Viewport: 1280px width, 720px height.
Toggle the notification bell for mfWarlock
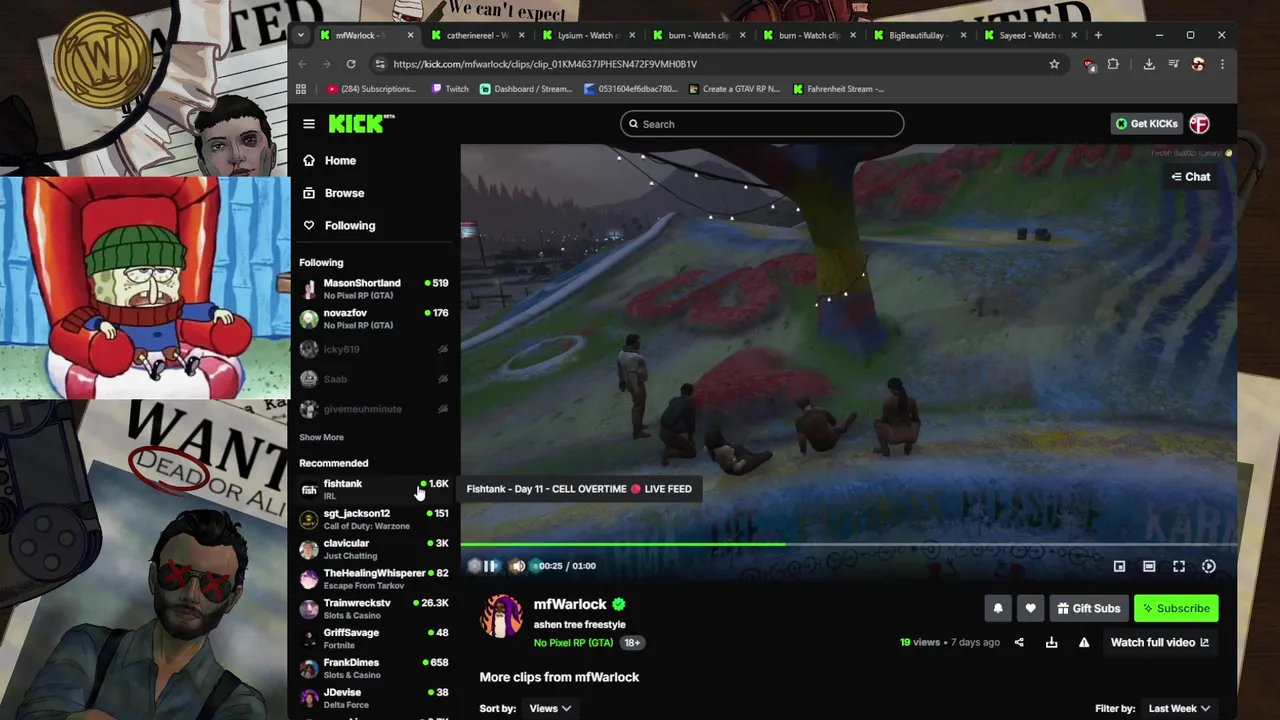click(998, 608)
